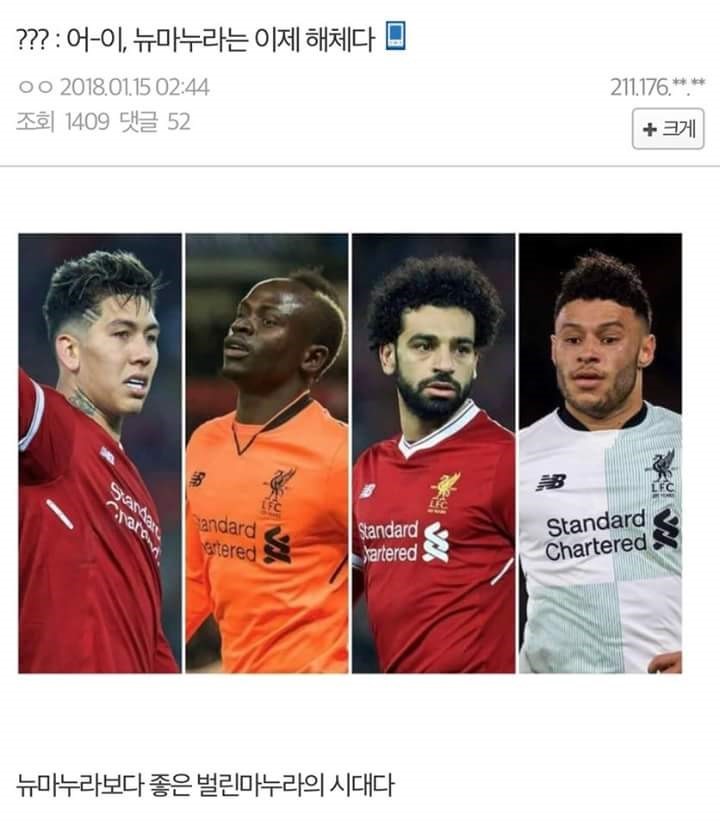Click the IP address 211.176.**.**
Image resolution: width=720 pixels, height=826 pixels.
click(657, 87)
